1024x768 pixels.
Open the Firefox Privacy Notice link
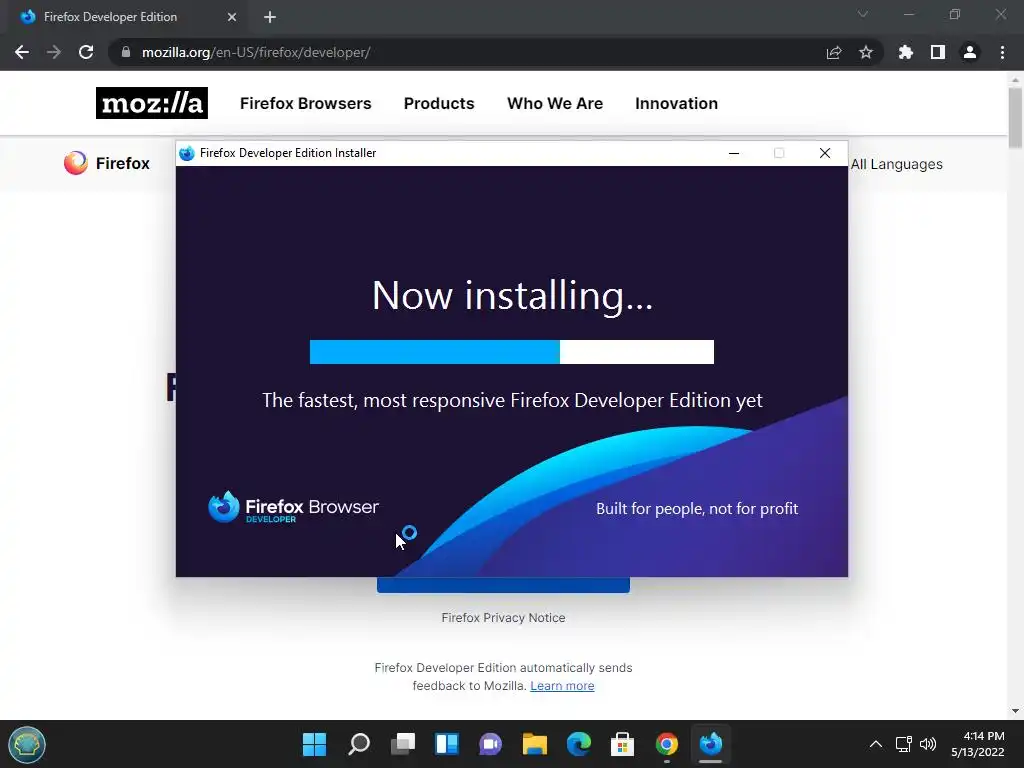(503, 618)
